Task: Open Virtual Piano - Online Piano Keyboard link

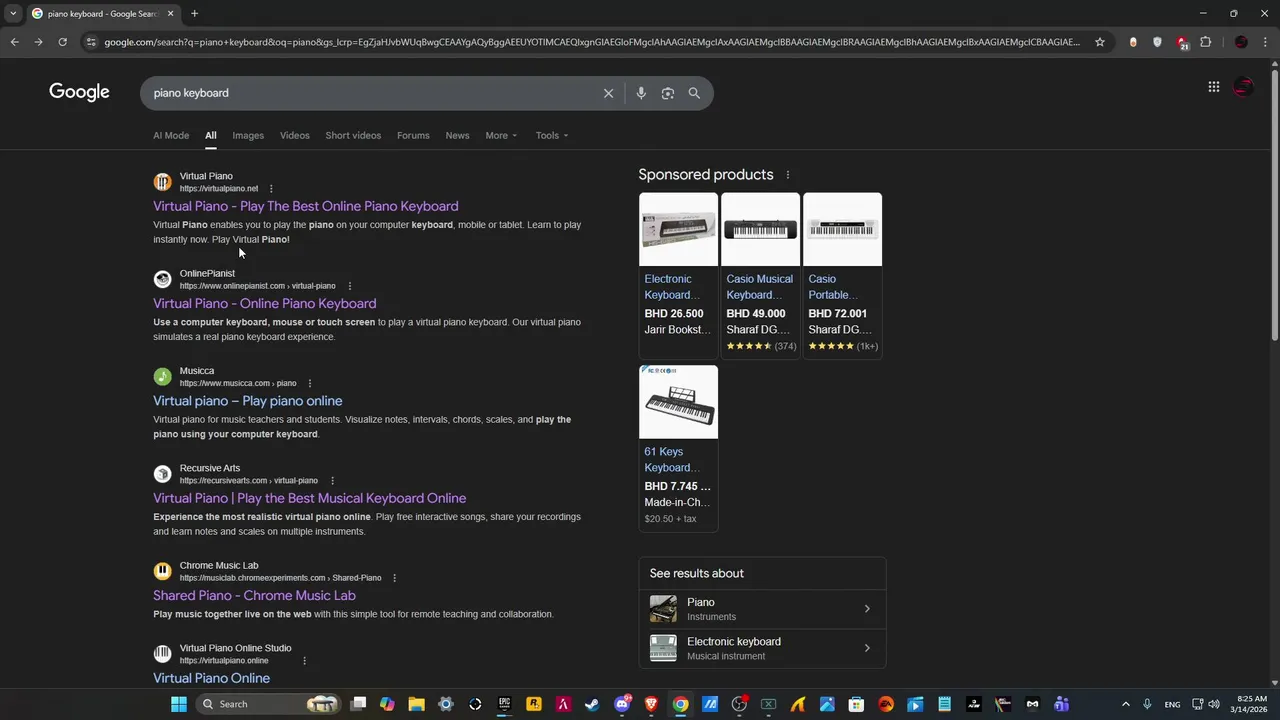Action: coord(265,303)
